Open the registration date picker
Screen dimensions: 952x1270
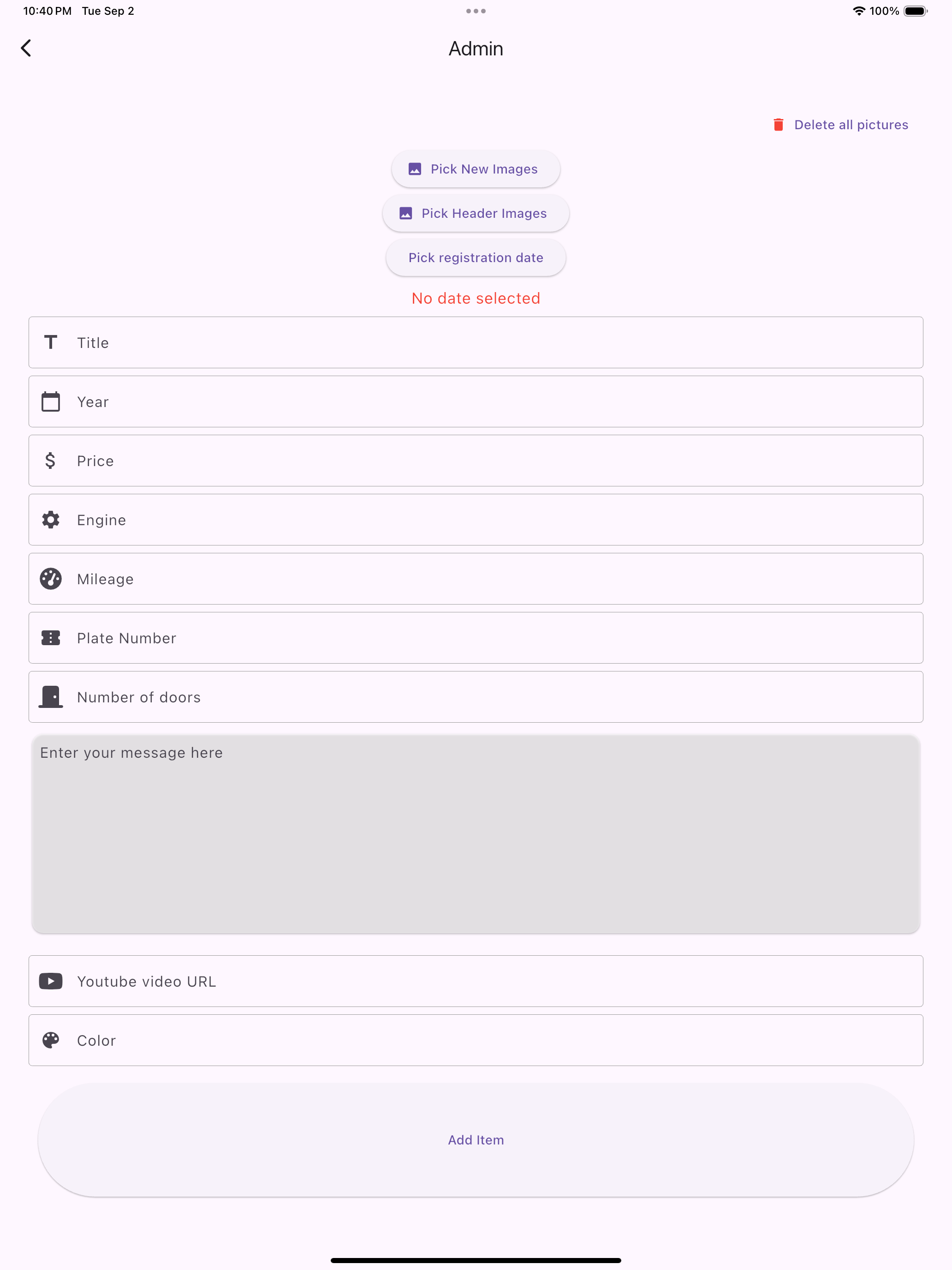476,258
